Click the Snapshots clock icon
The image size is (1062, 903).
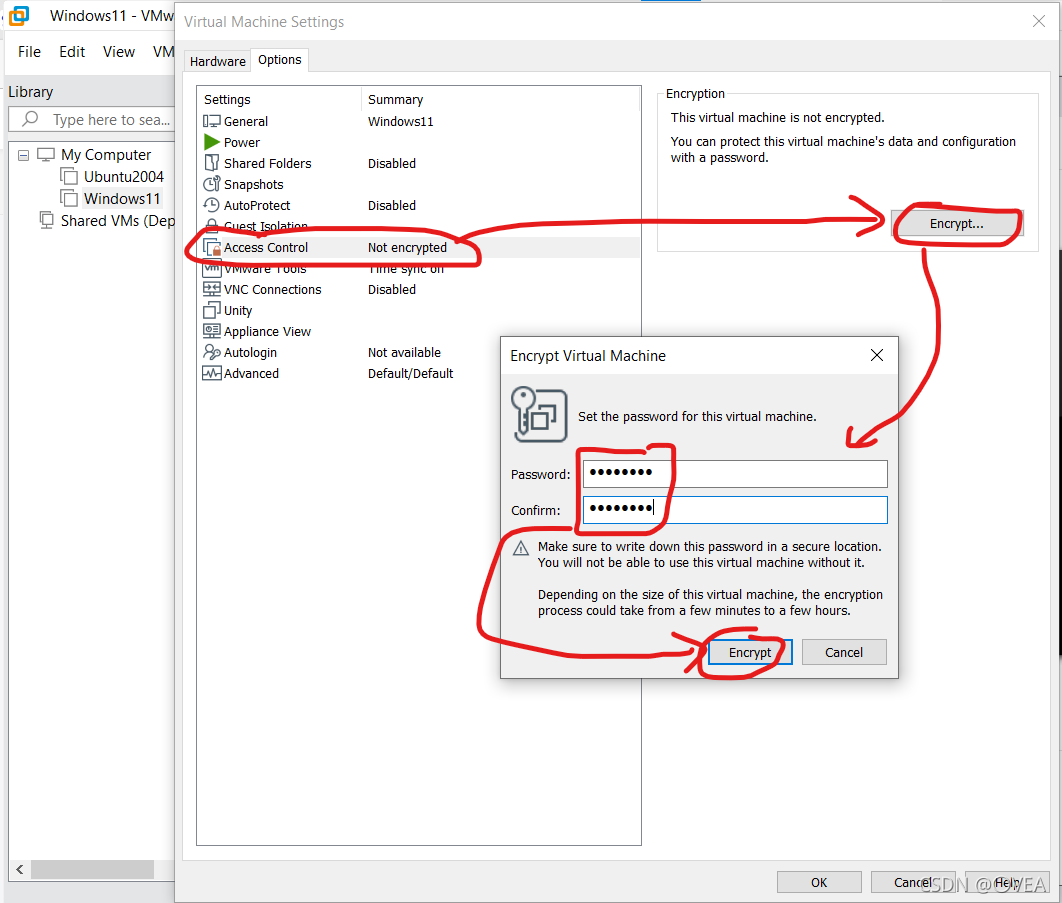pos(211,184)
